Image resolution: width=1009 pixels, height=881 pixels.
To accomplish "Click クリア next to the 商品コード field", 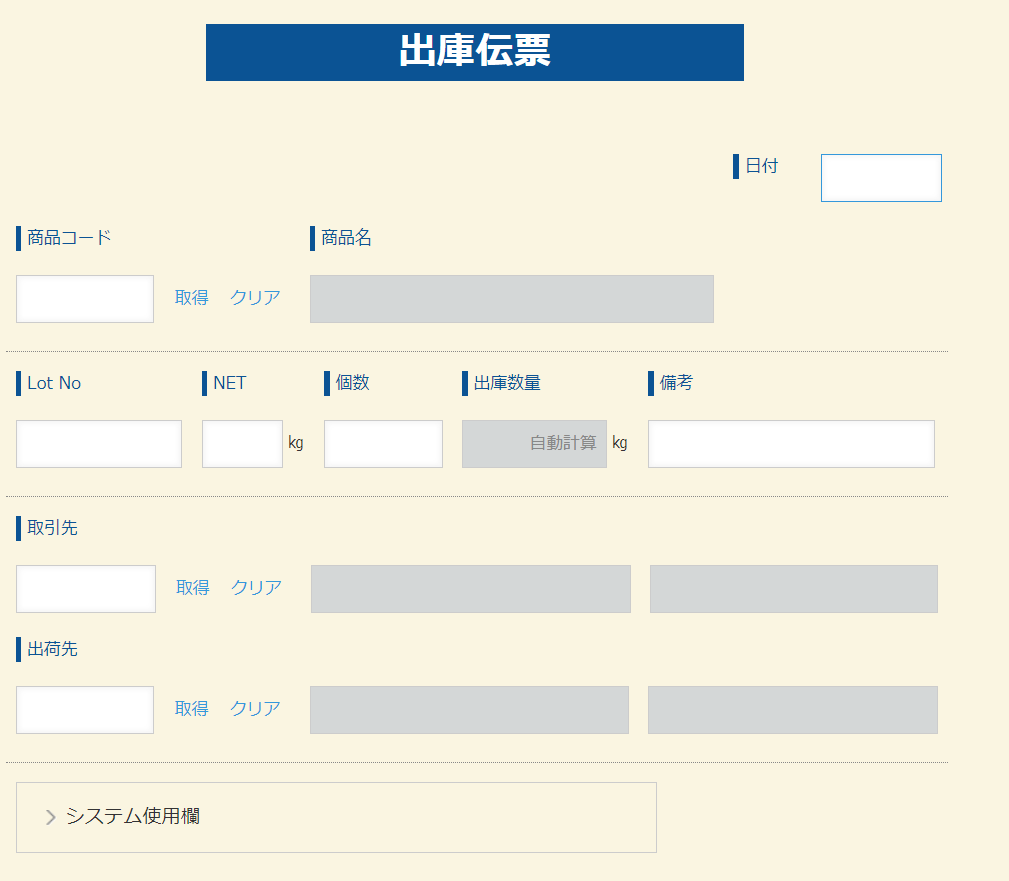I will coord(254,297).
